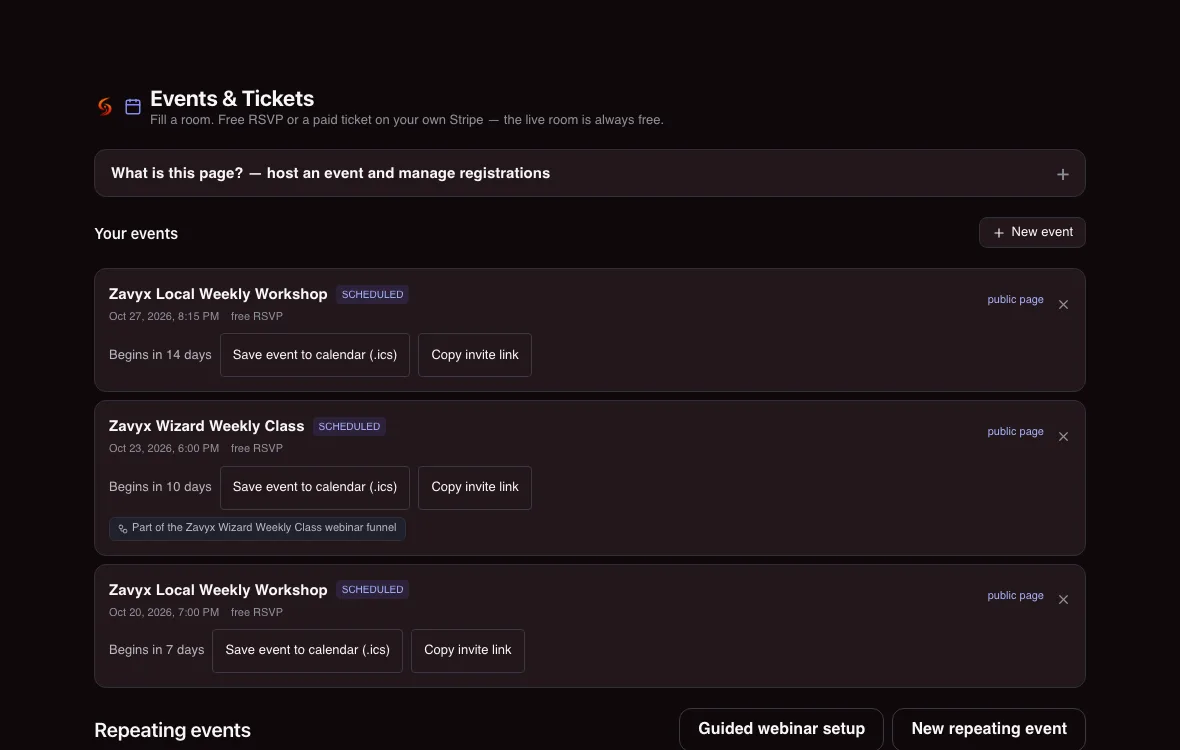This screenshot has height=750, width=1180.
Task: Click the SCHEDULED badge on the Oct 27 workshop
Action: pos(373,295)
